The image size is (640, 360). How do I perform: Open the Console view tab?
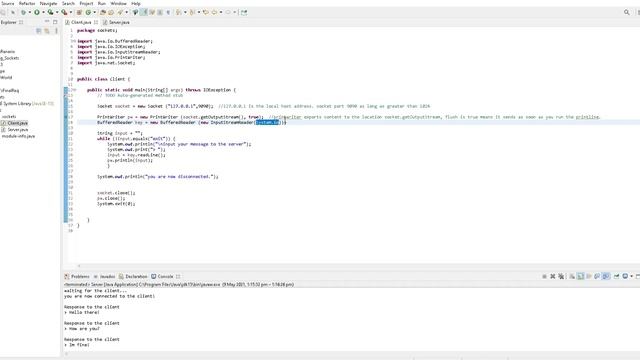tap(162, 276)
